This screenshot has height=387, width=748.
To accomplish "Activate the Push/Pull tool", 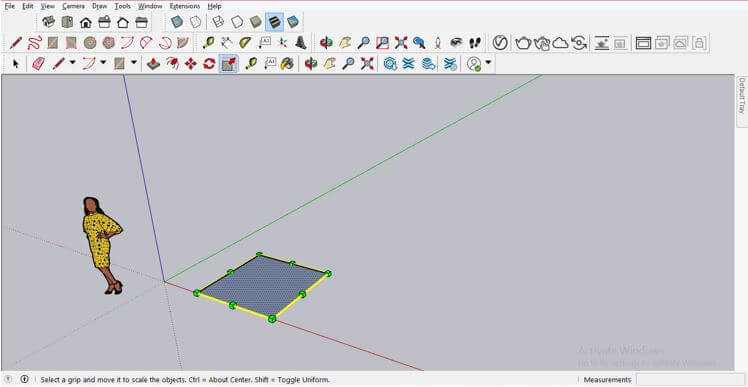I will pyautogui.click(x=153, y=63).
